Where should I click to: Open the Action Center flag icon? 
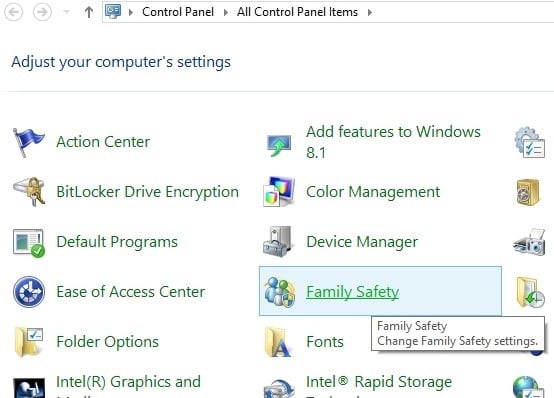(x=28, y=142)
